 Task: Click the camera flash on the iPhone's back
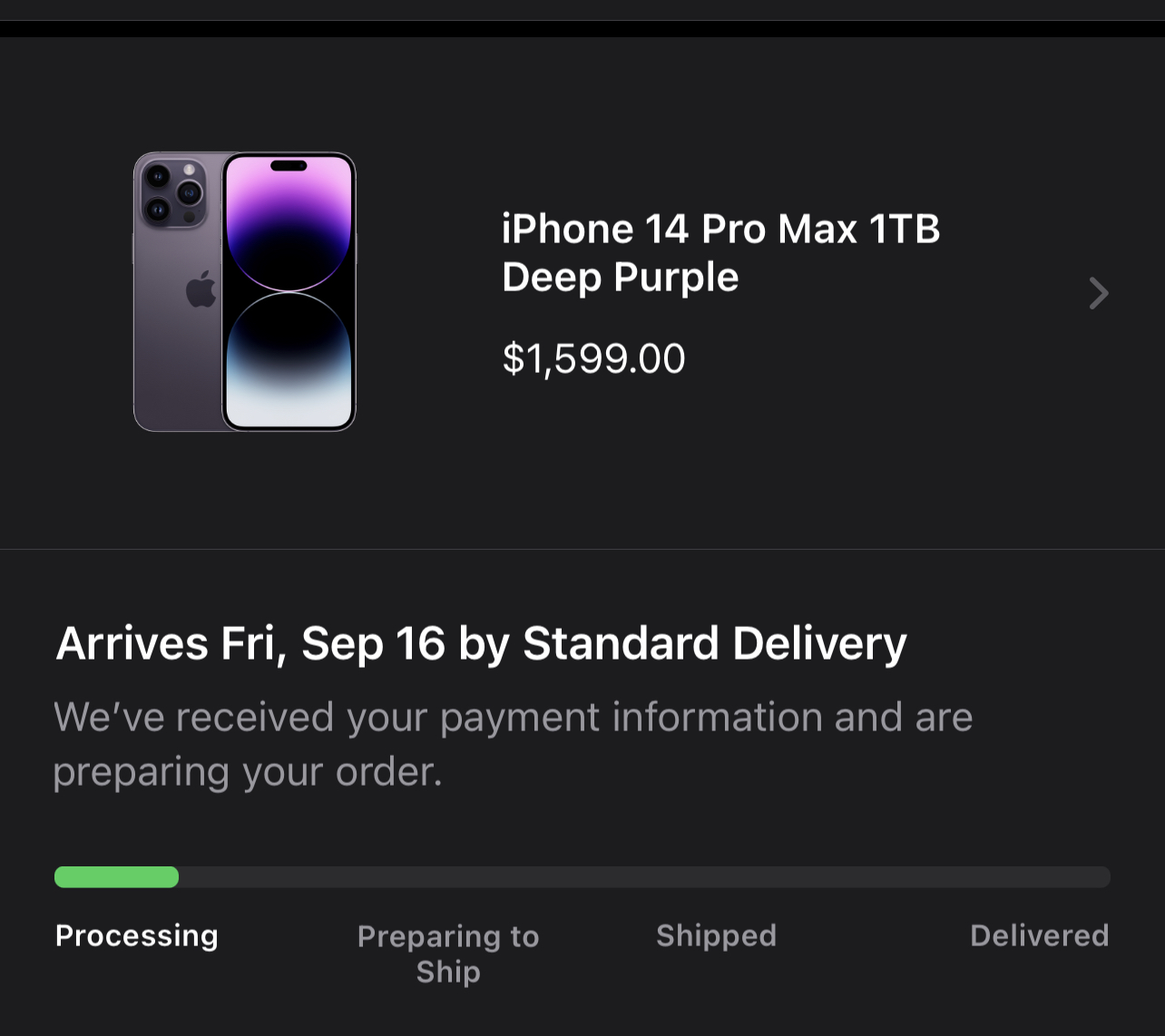(x=189, y=171)
